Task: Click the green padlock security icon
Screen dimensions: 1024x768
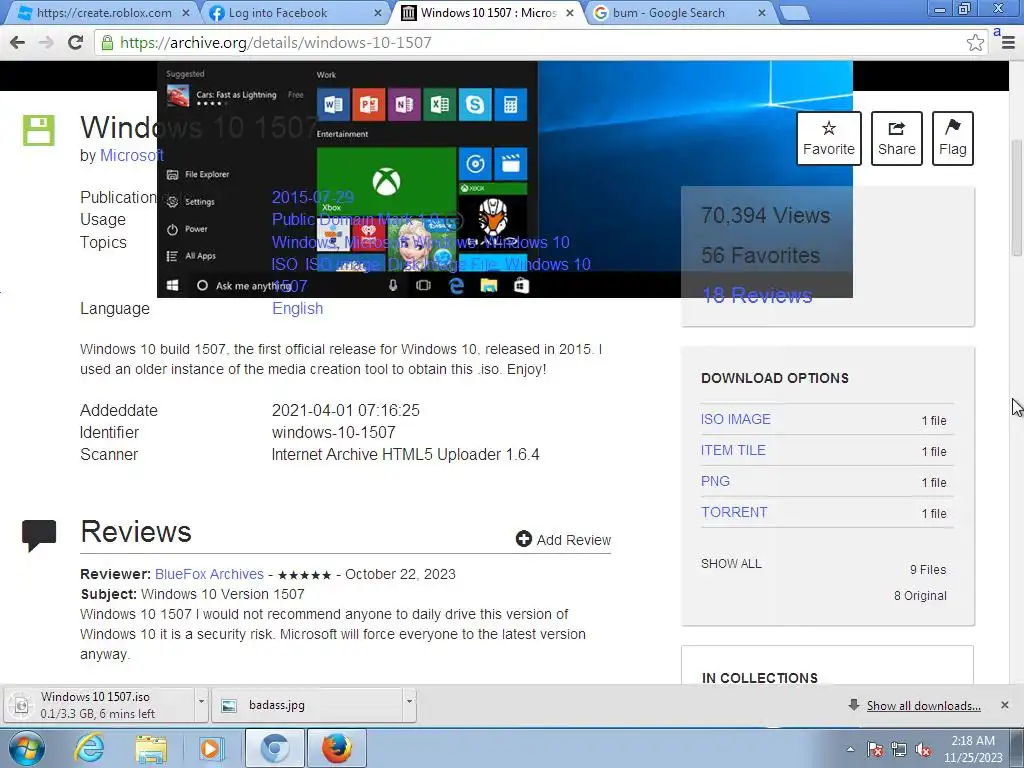Action: [x=107, y=42]
